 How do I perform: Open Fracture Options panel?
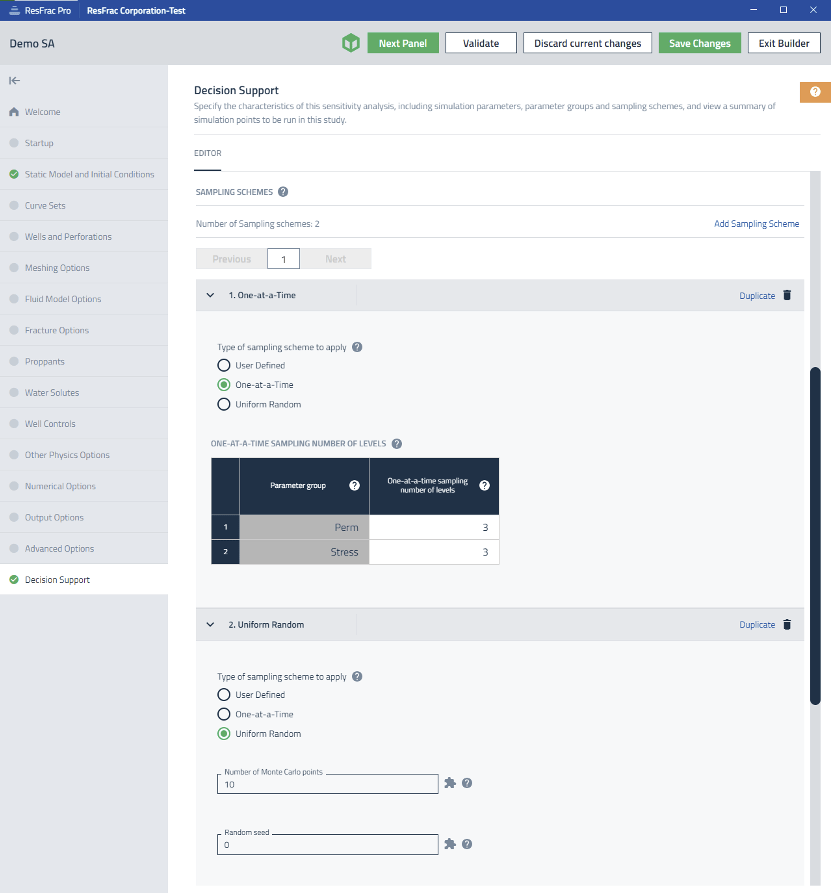tap(84, 330)
